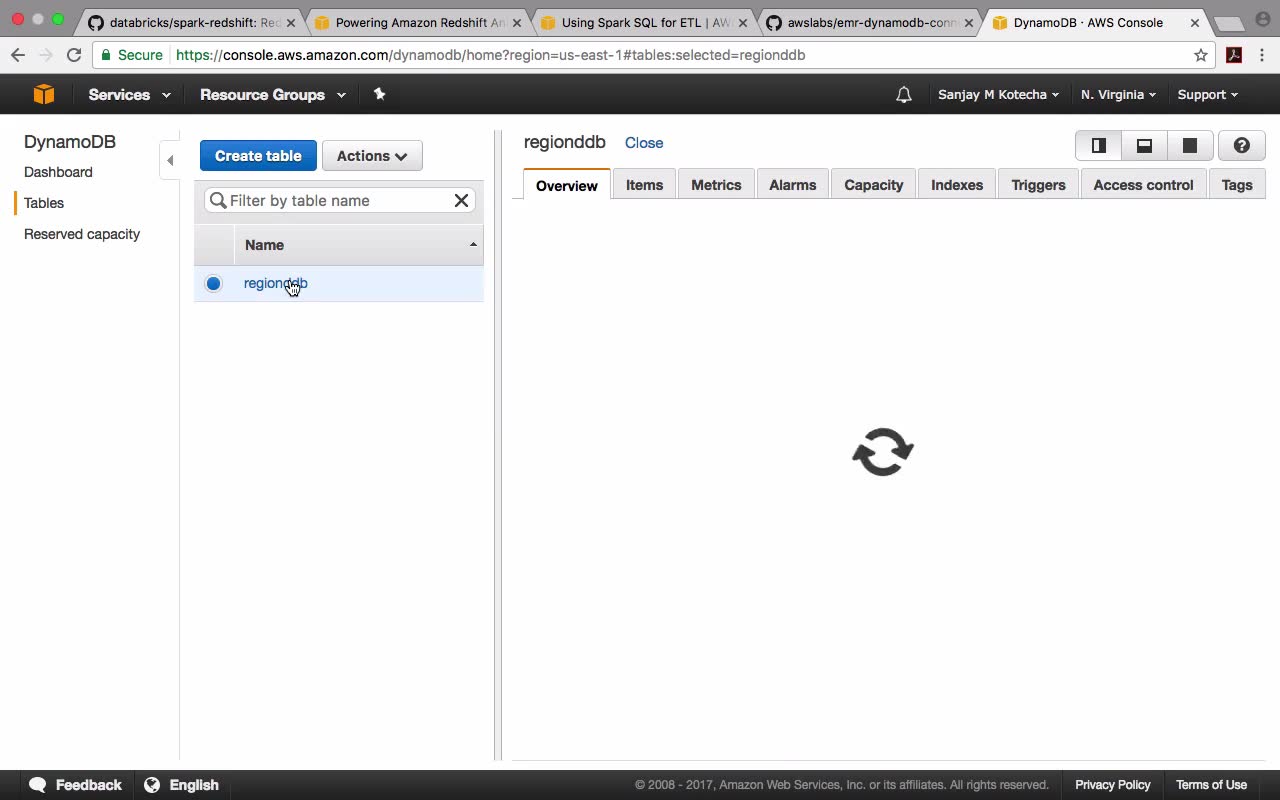This screenshot has width=1280, height=800.
Task: Click the globe language icon
Action: [x=152, y=785]
